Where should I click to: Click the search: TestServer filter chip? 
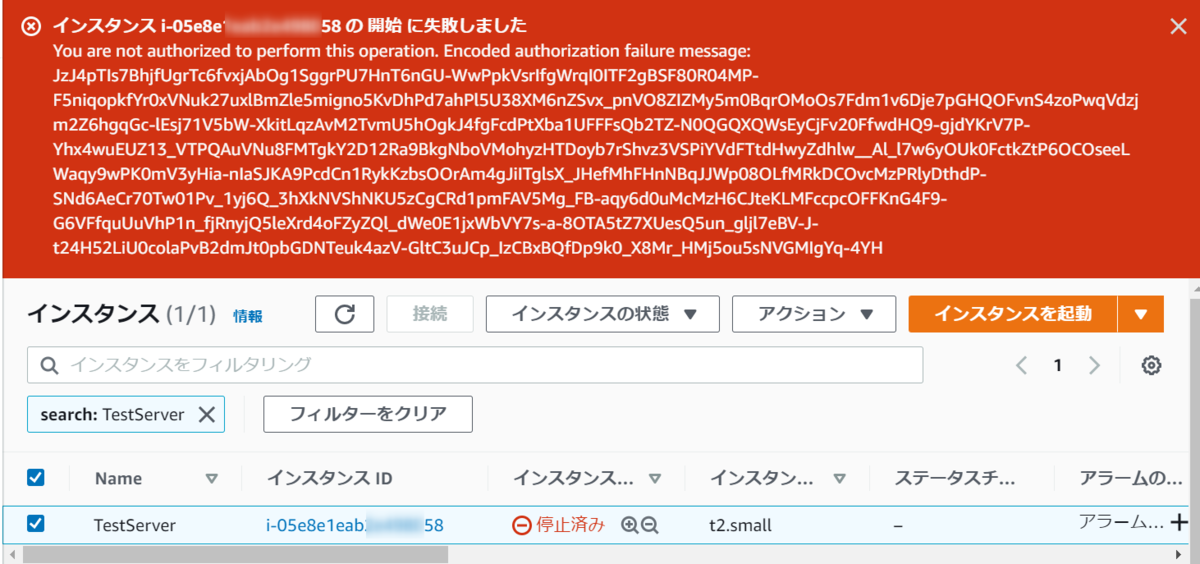tap(126, 414)
